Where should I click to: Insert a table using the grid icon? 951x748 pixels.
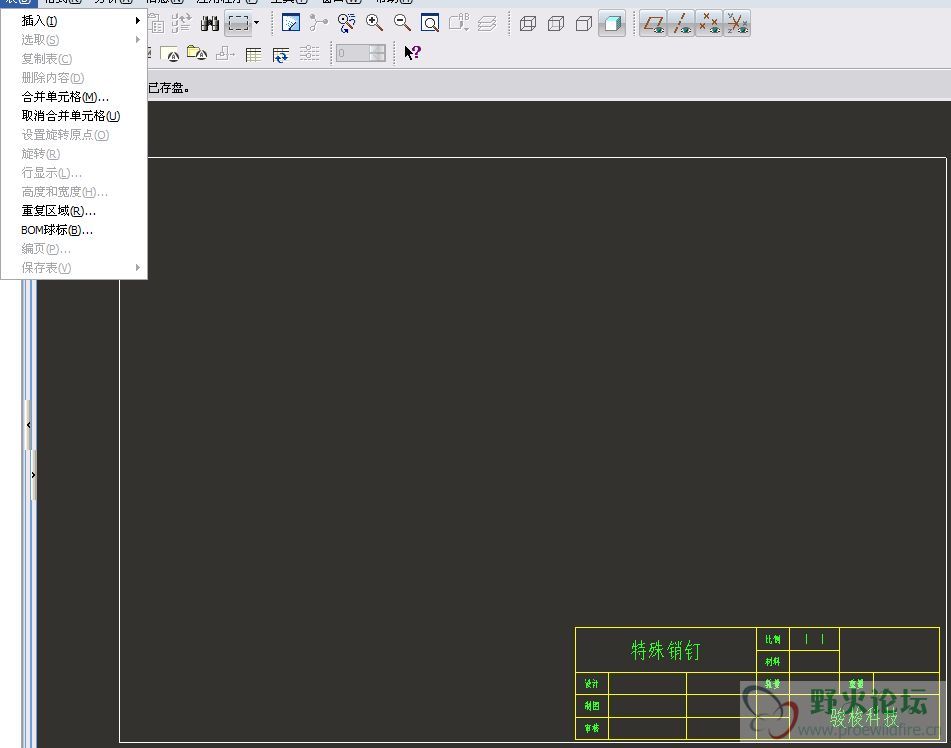254,54
